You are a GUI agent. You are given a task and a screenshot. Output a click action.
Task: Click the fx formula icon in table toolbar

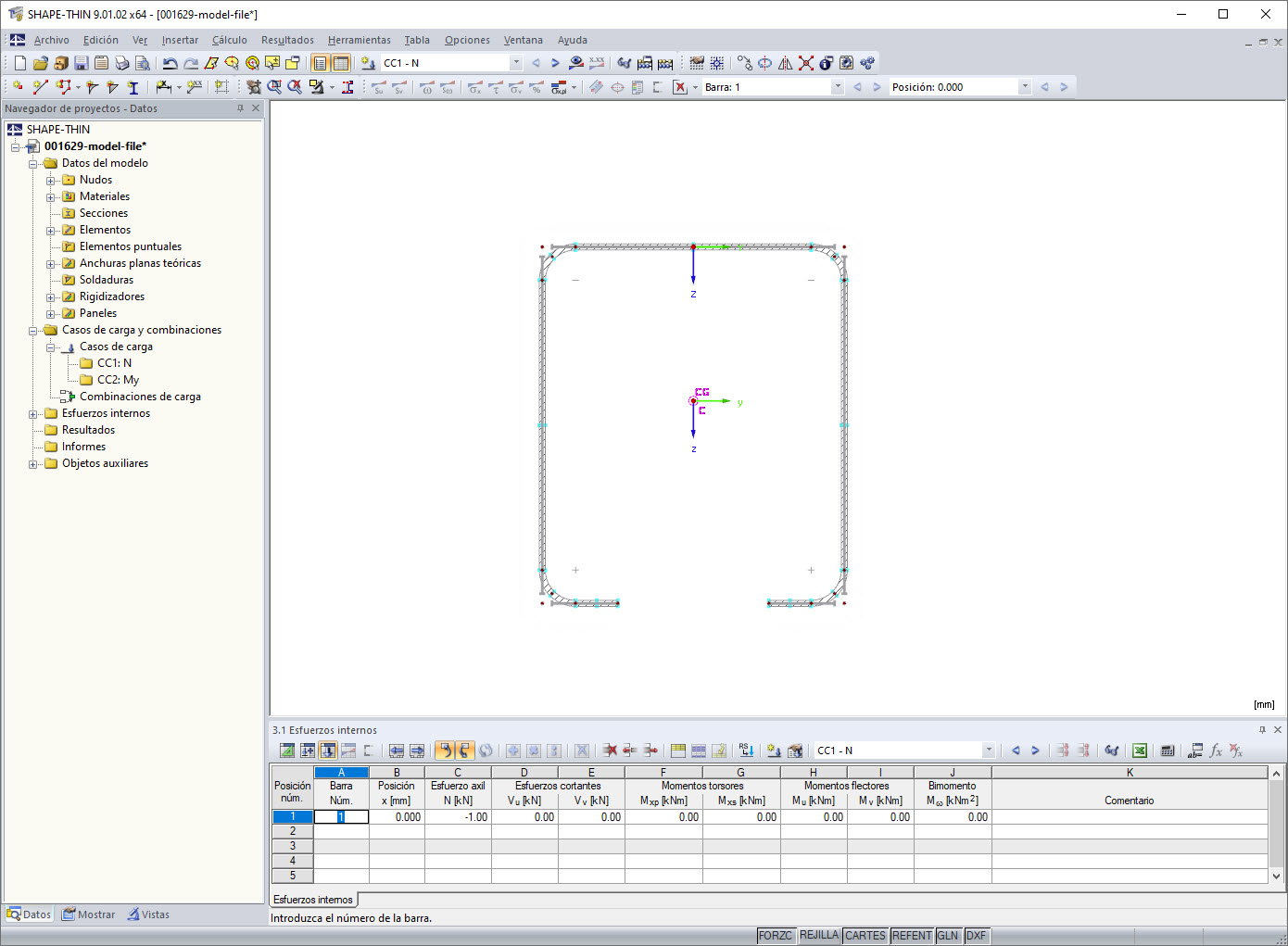click(1216, 750)
